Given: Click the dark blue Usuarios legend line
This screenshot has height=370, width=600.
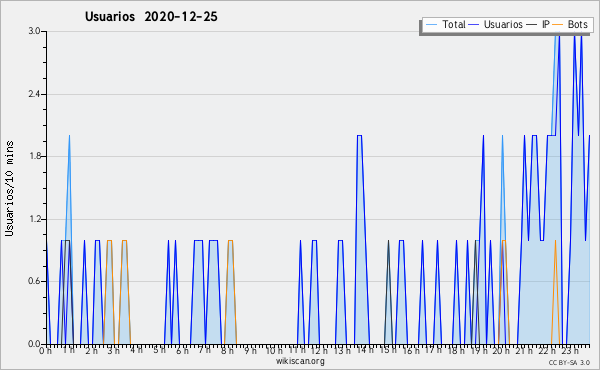Looking at the screenshot, I should coord(474,25).
